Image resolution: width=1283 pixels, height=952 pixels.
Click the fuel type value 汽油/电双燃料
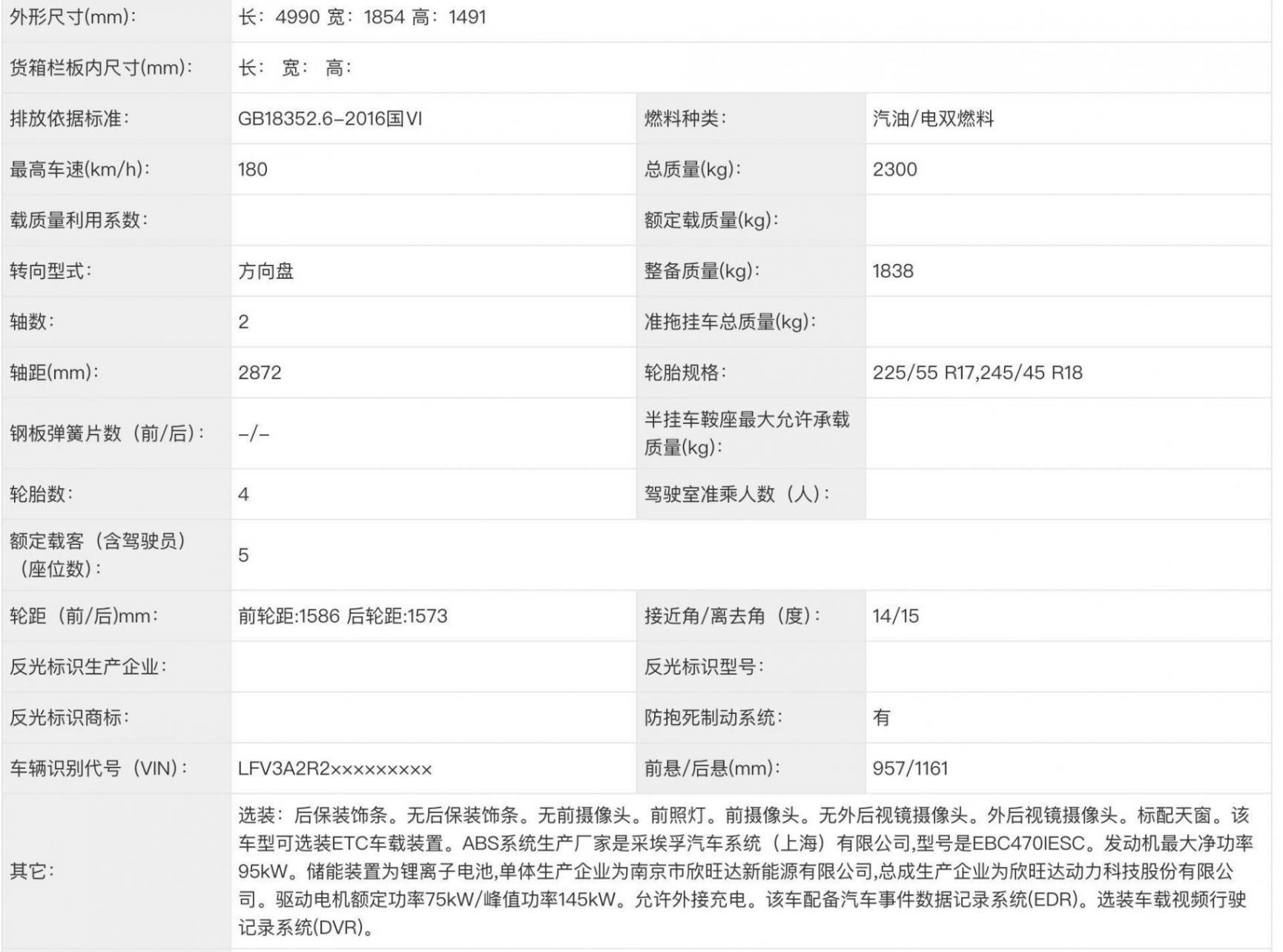[x=933, y=119]
